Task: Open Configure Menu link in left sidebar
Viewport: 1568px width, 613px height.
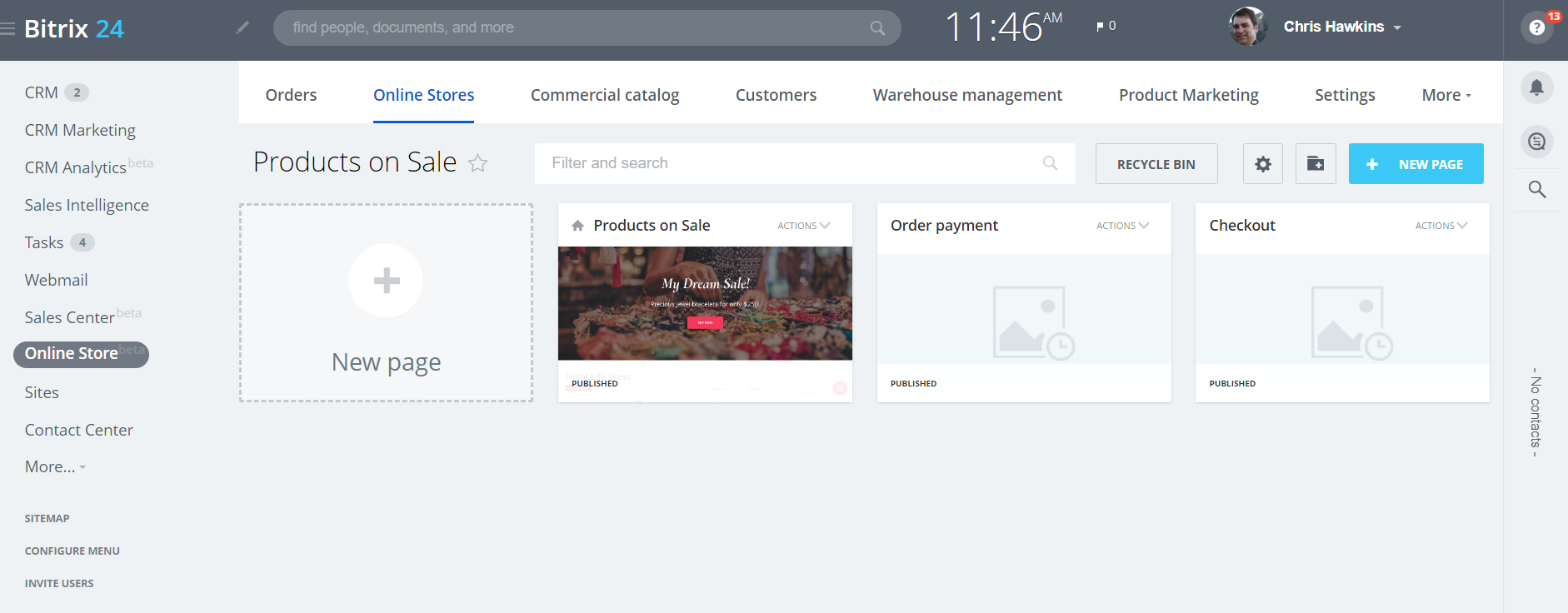Action: [x=72, y=551]
